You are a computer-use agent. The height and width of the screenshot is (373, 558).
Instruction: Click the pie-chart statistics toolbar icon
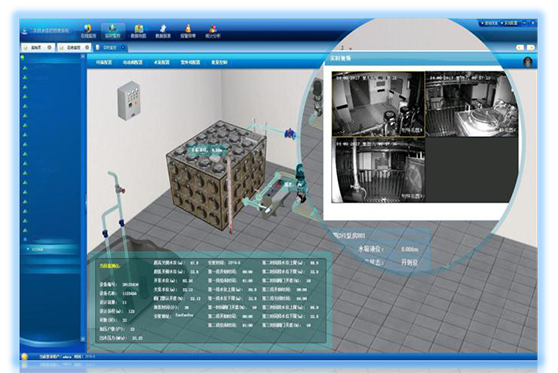213,31
